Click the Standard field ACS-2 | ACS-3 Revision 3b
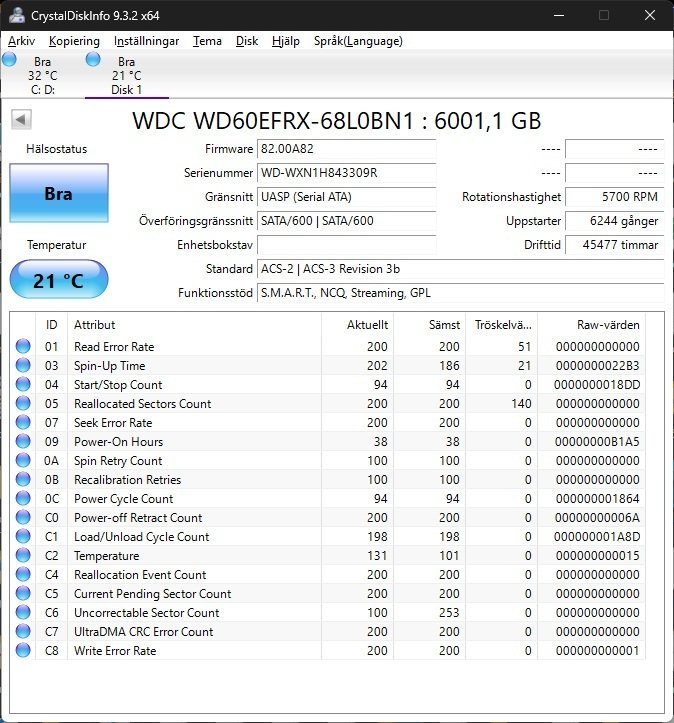674x723 pixels. pos(460,269)
